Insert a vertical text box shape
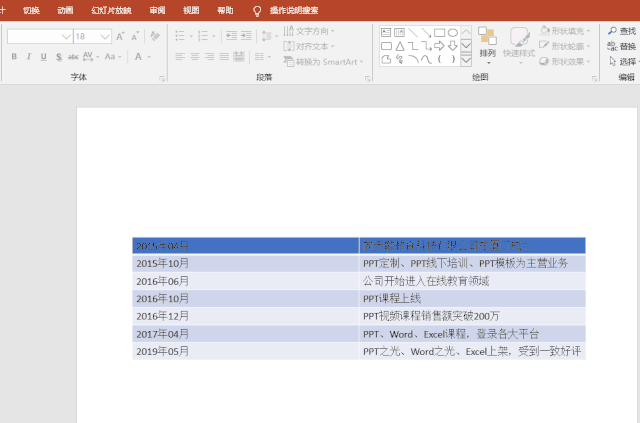The height and width of the screenshot is (423, 640). point(399,32)
